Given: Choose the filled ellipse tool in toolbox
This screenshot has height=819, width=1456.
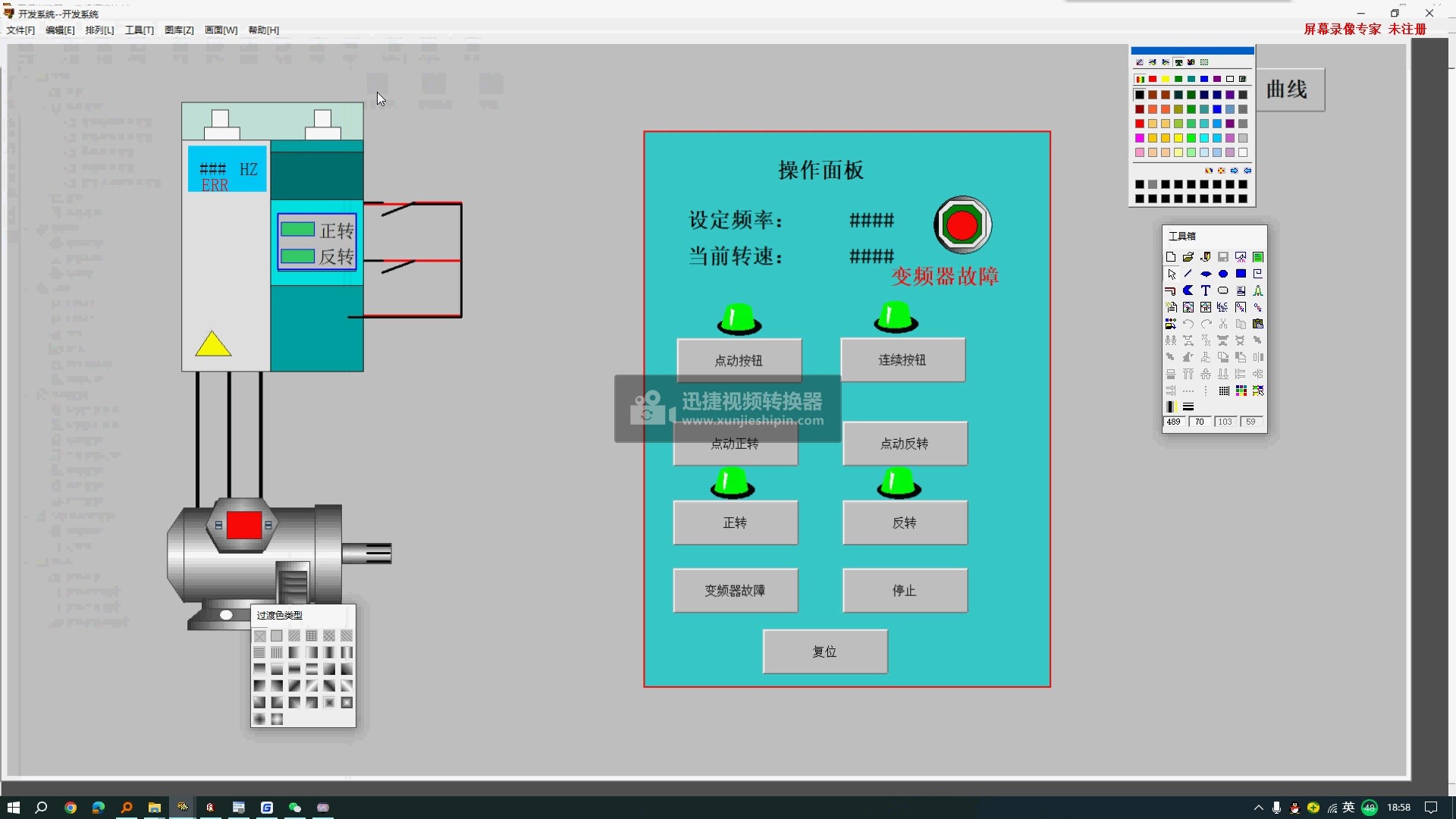Looking at the screenshot, I should pyautogui.click(x=1223, y=274).
